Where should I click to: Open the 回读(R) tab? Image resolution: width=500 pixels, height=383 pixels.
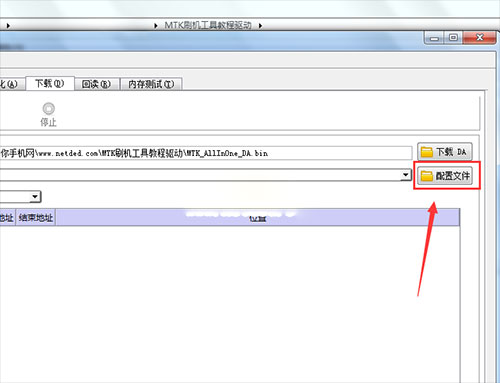96,84
